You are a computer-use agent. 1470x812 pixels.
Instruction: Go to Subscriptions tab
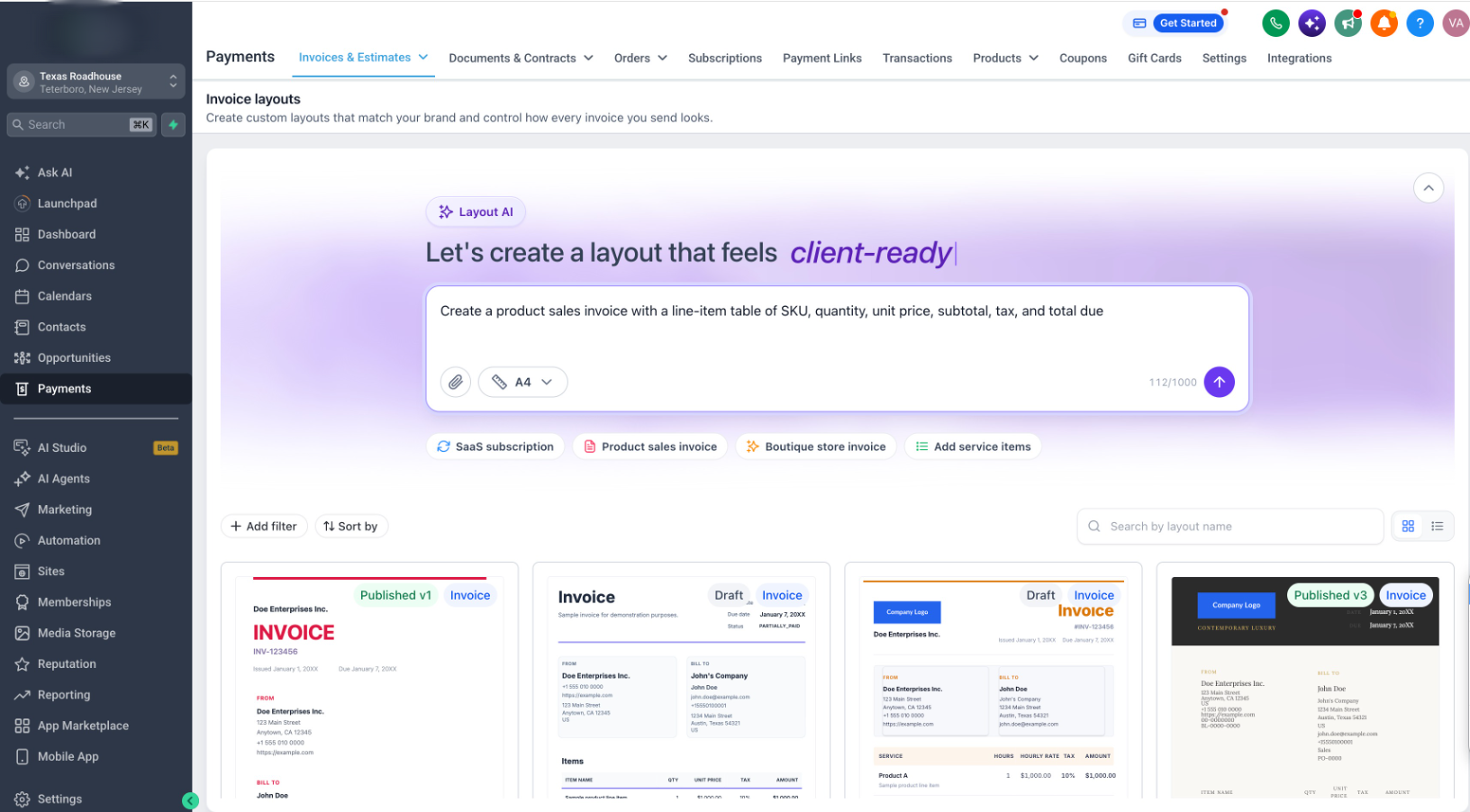pos(725,59)
